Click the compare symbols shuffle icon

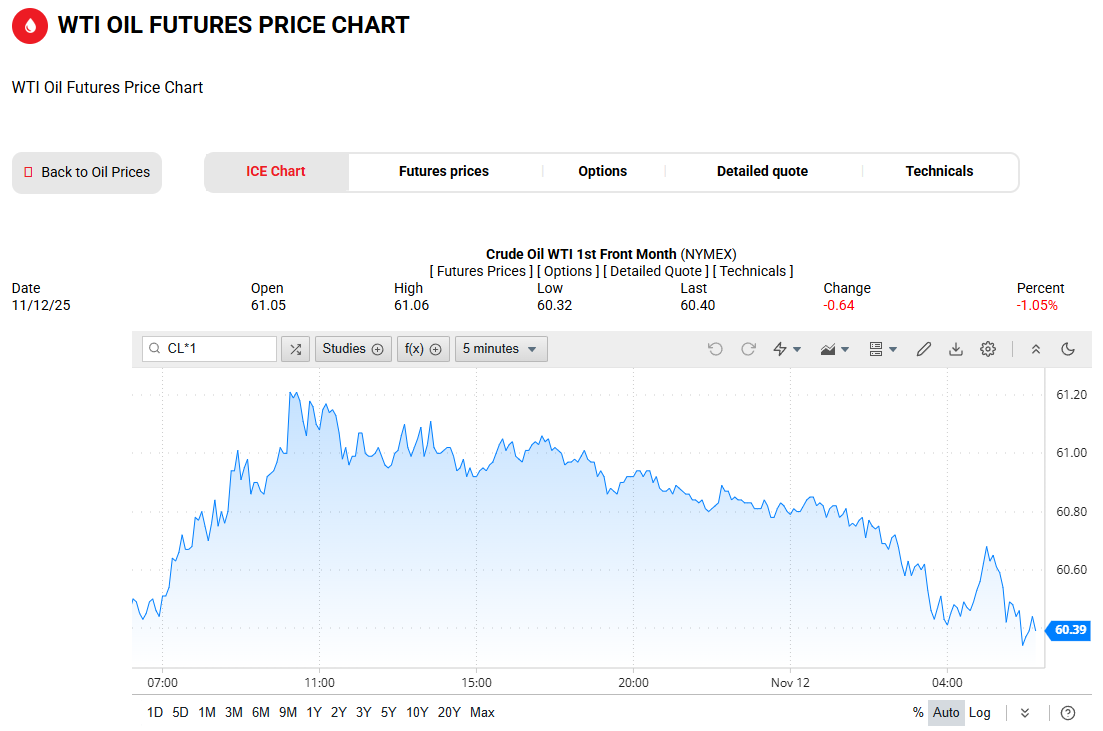point(295,349)
